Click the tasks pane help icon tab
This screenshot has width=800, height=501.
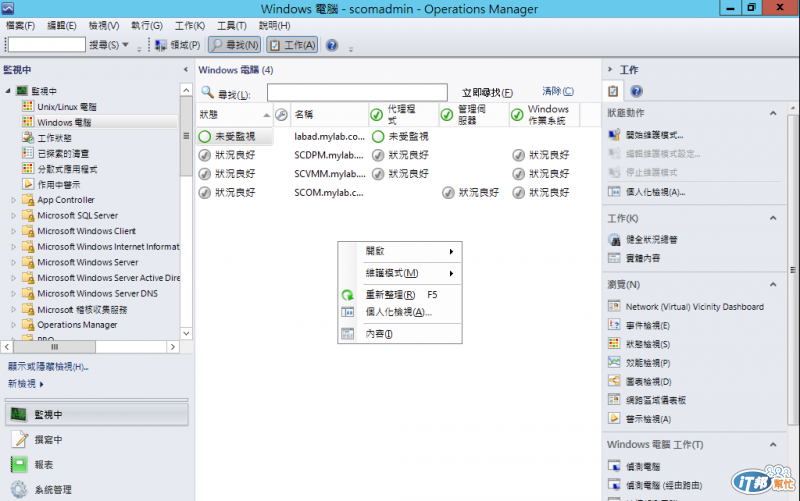coord(636,91)
